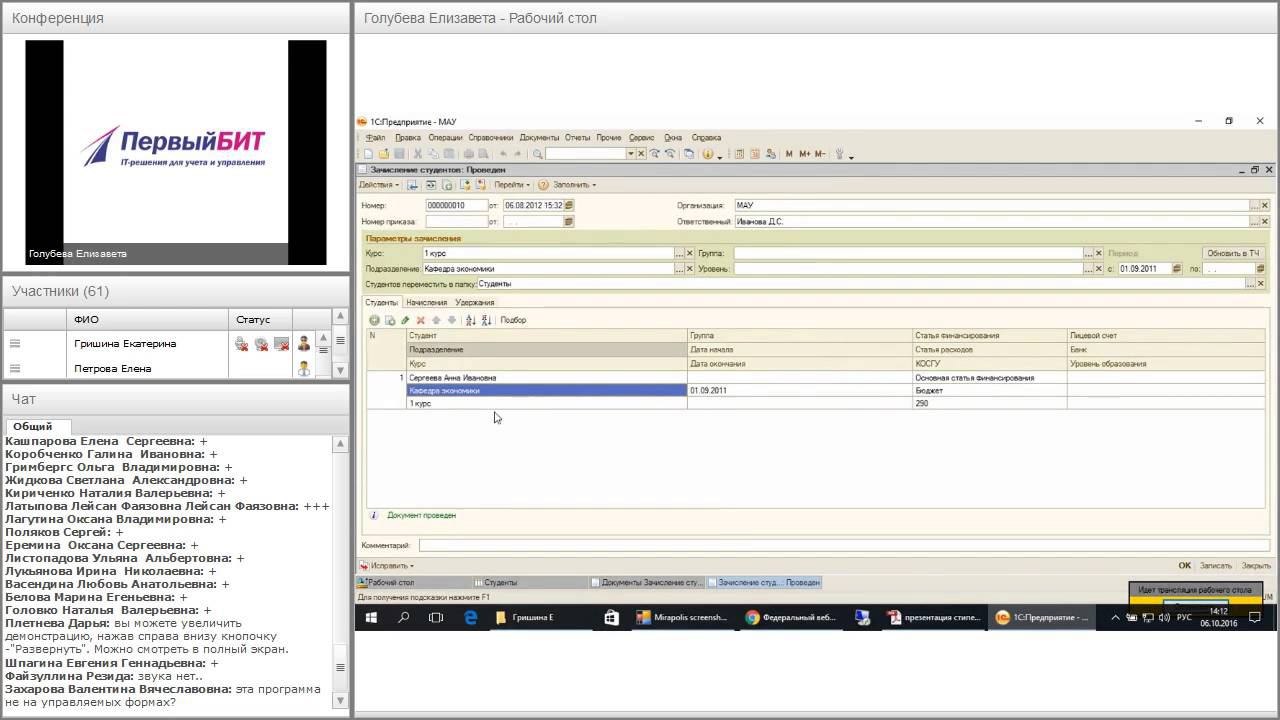
Task: Click participant Гришина Екатерина in list
Action: click(125, 344)
